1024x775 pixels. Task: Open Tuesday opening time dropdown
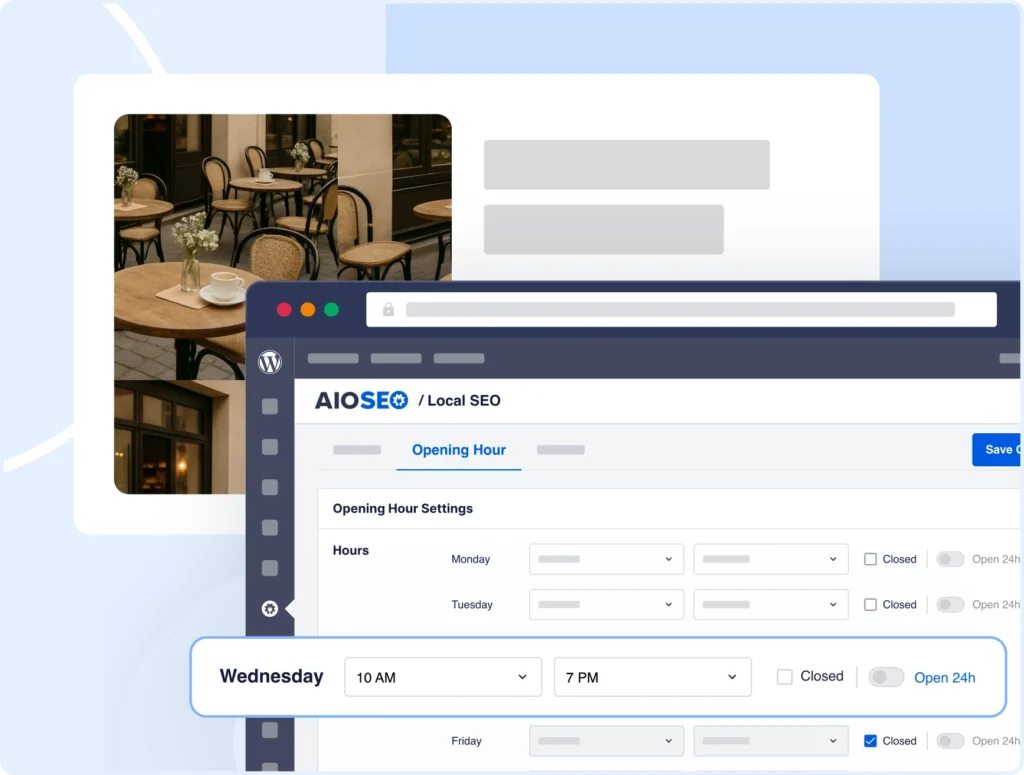click(x=606, y=605)
